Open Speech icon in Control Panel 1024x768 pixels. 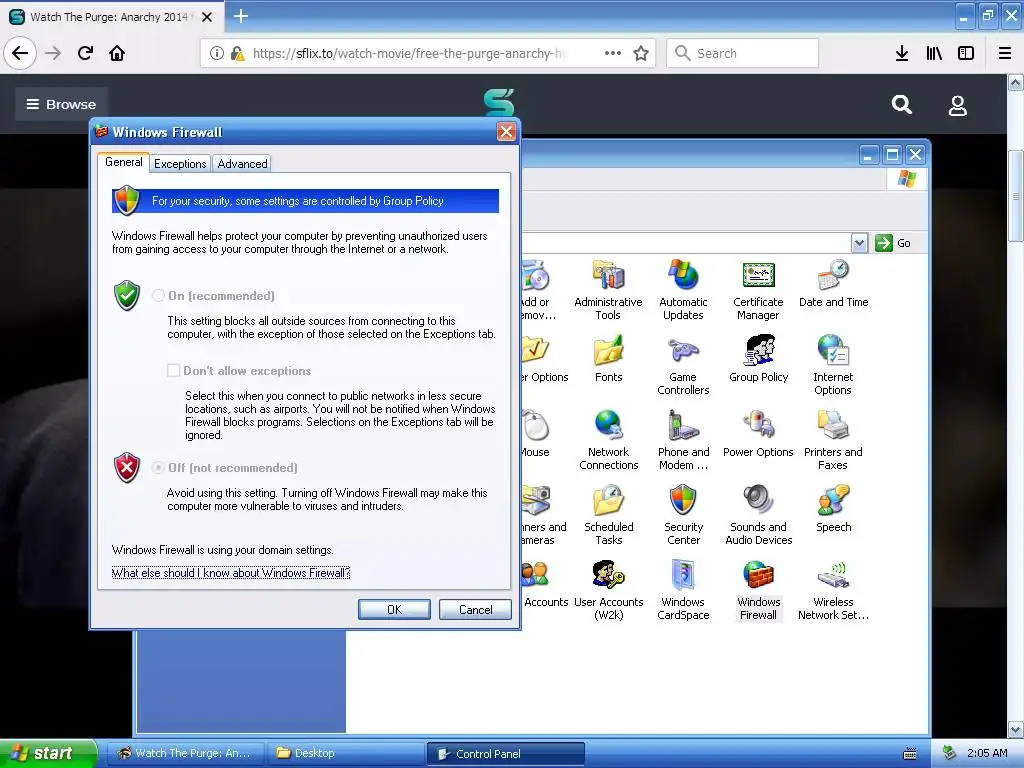[x=833, y=509]
